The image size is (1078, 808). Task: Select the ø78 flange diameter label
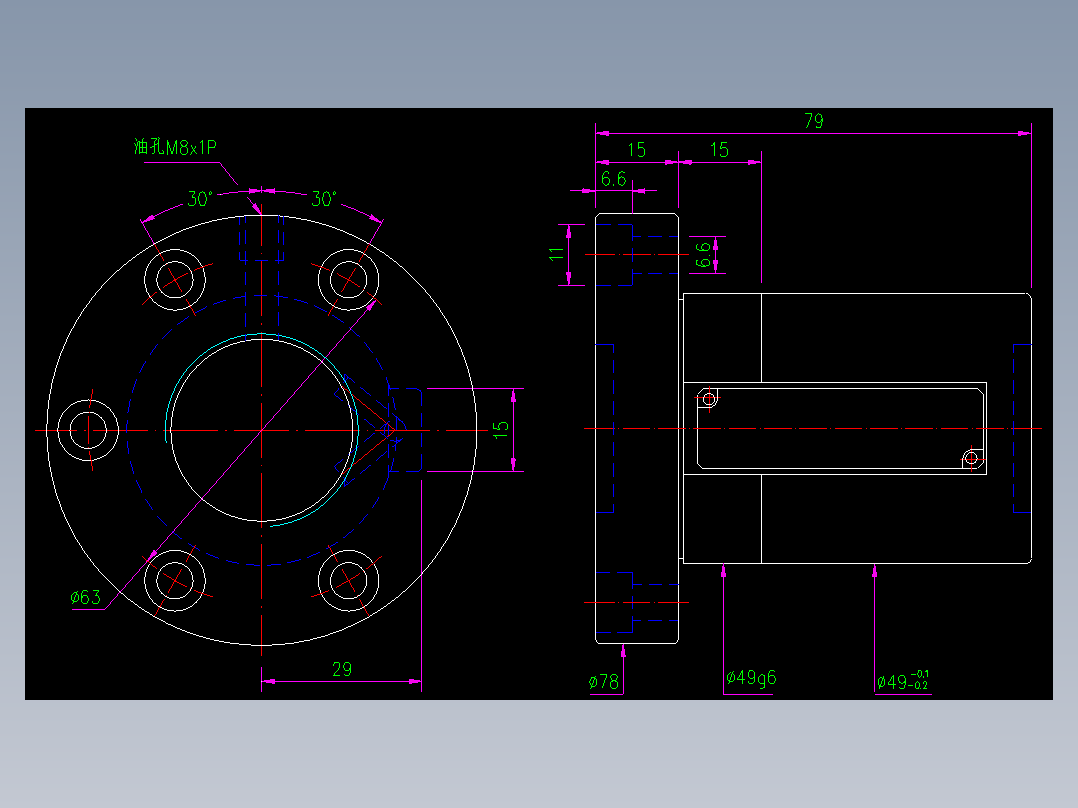604,681
